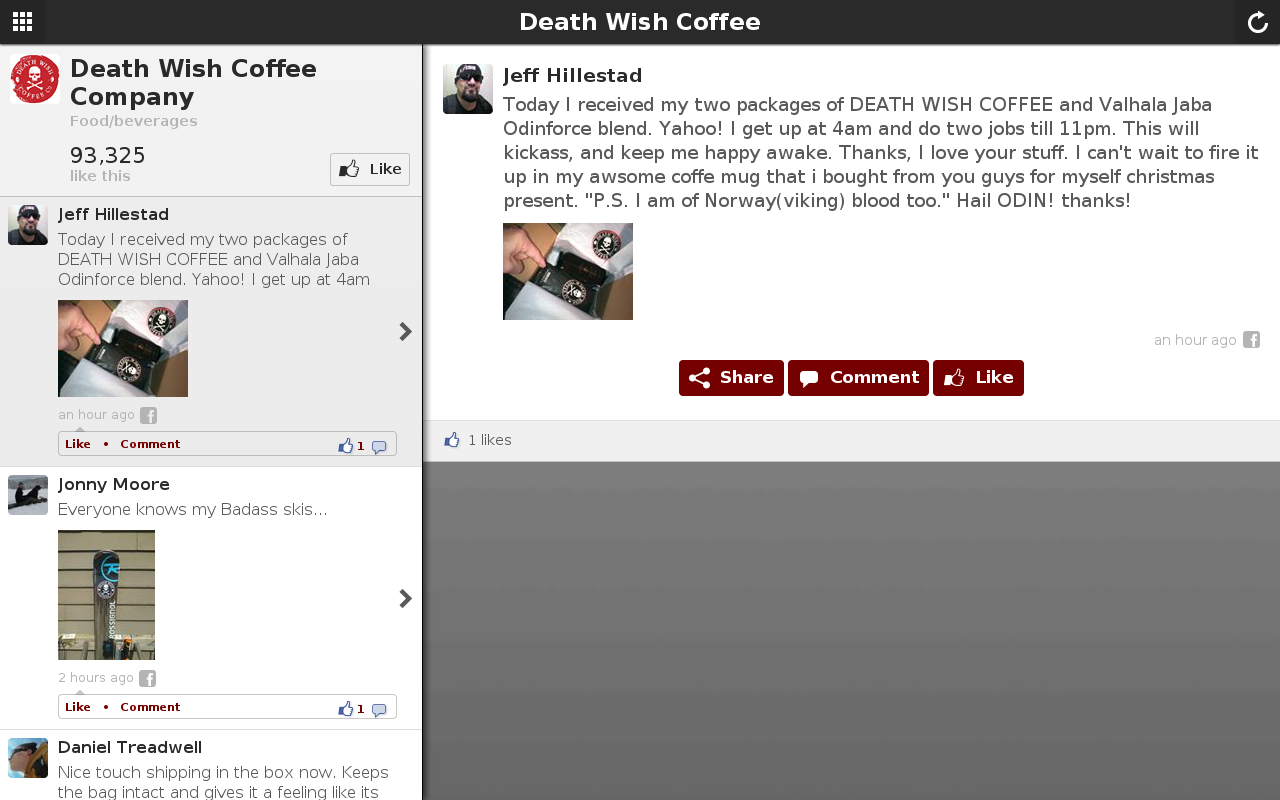
Task: Click Like link under Jeff Hillestad's feed post
Action: (x=78, y=444)
